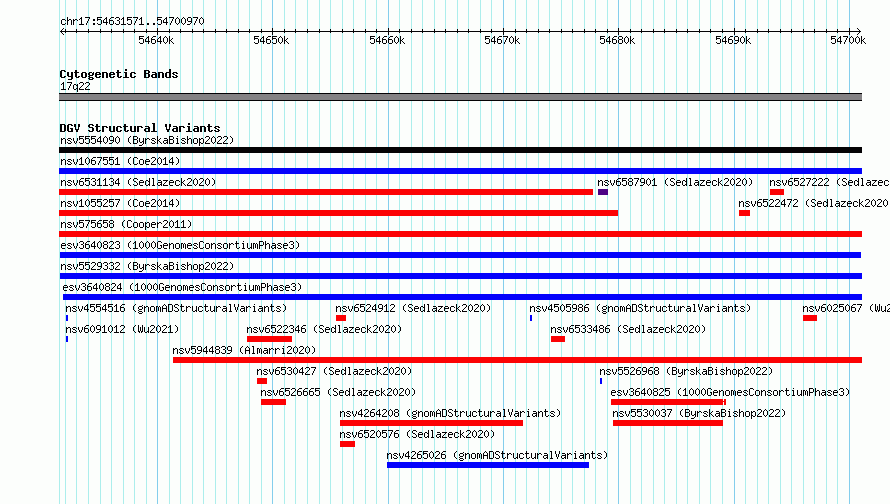This screenshot has height=504, width=890.
Task: Click the red nsv6531134 variant bar
Action: (x=326, y=192)
